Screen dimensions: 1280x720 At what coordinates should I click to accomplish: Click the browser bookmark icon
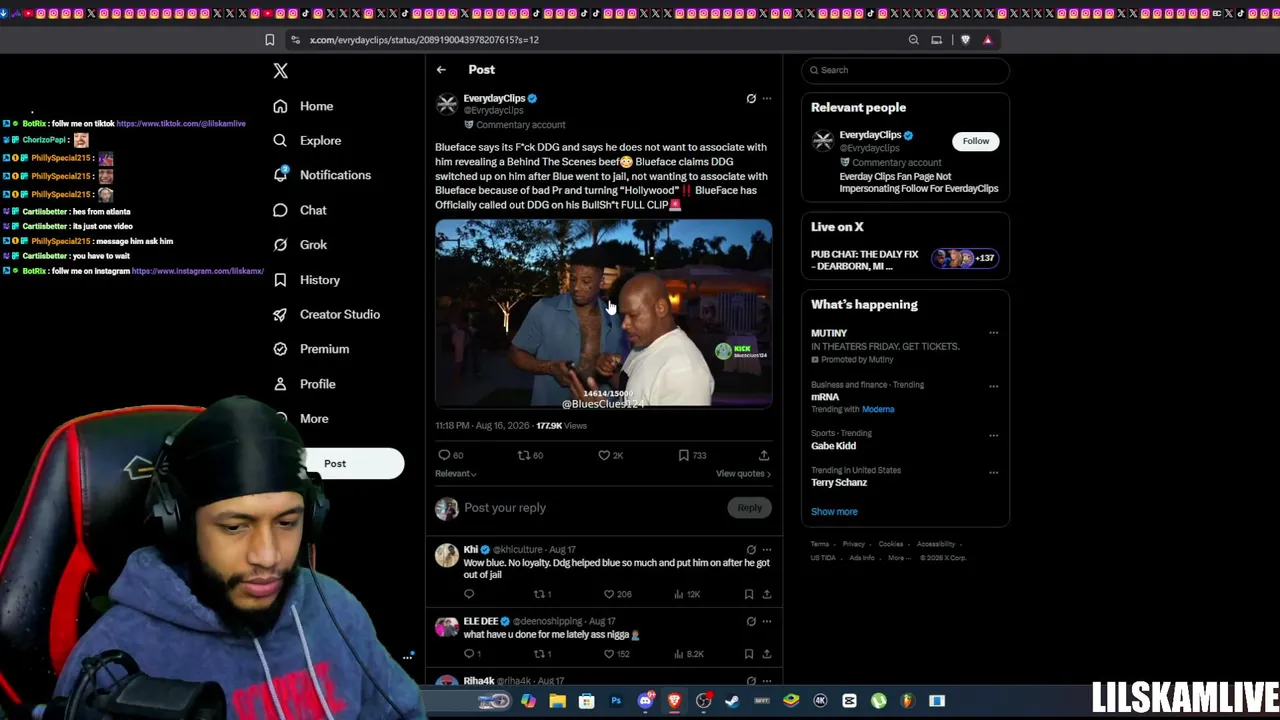point(269,40)
